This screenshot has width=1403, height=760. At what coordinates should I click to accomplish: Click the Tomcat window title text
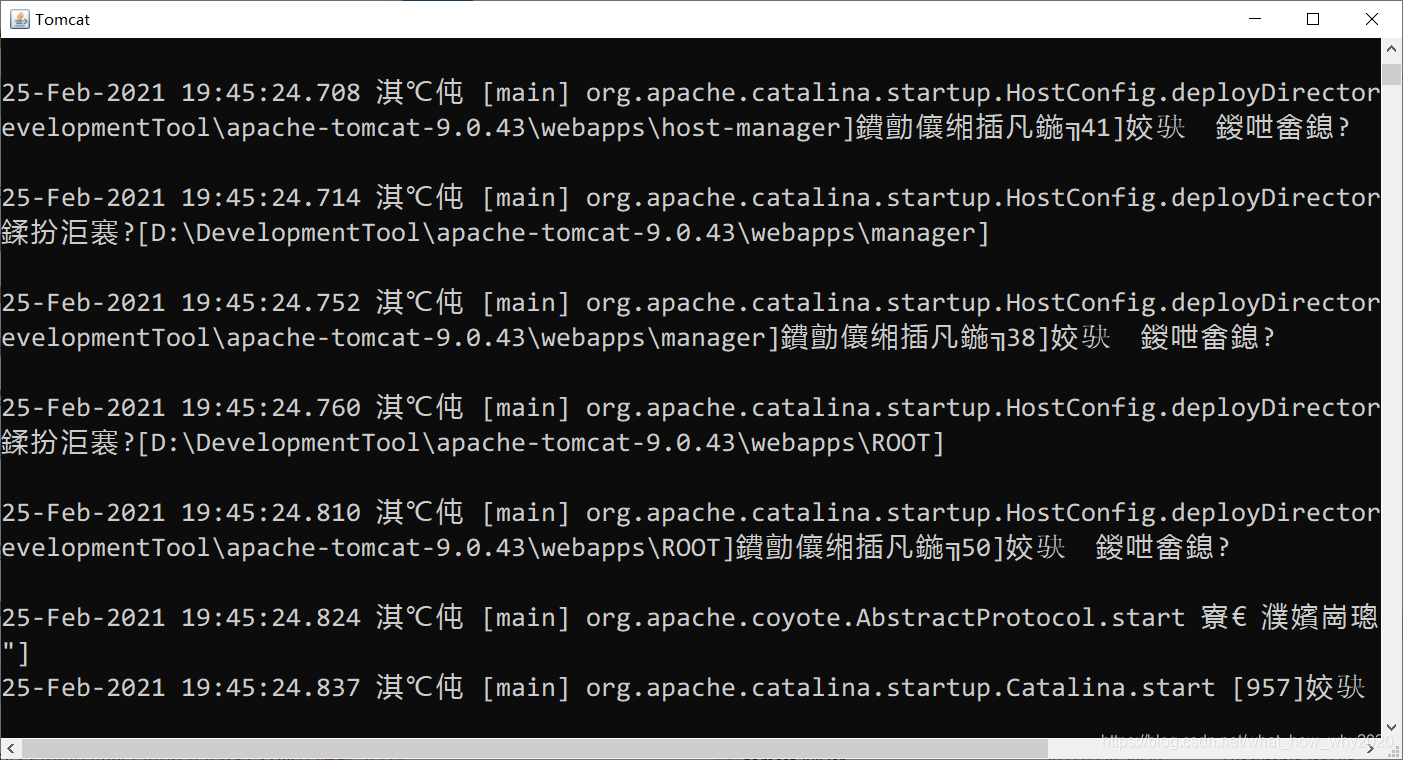pyautogui.click(x=63, y=18)
